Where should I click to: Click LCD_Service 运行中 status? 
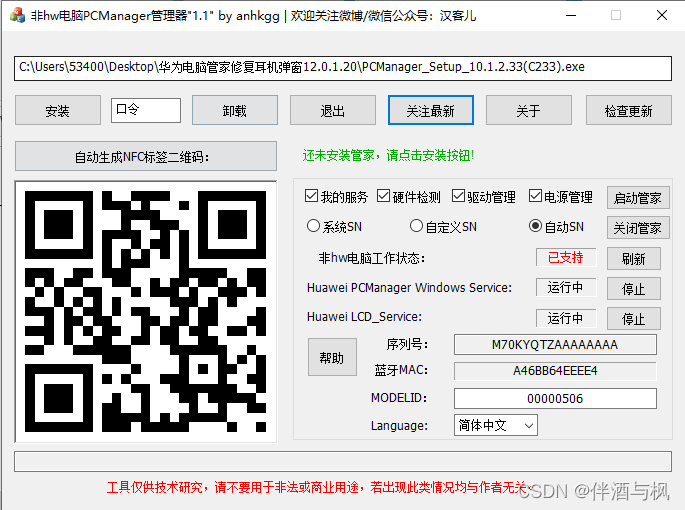pyautogui.click(x=566, y=318)
